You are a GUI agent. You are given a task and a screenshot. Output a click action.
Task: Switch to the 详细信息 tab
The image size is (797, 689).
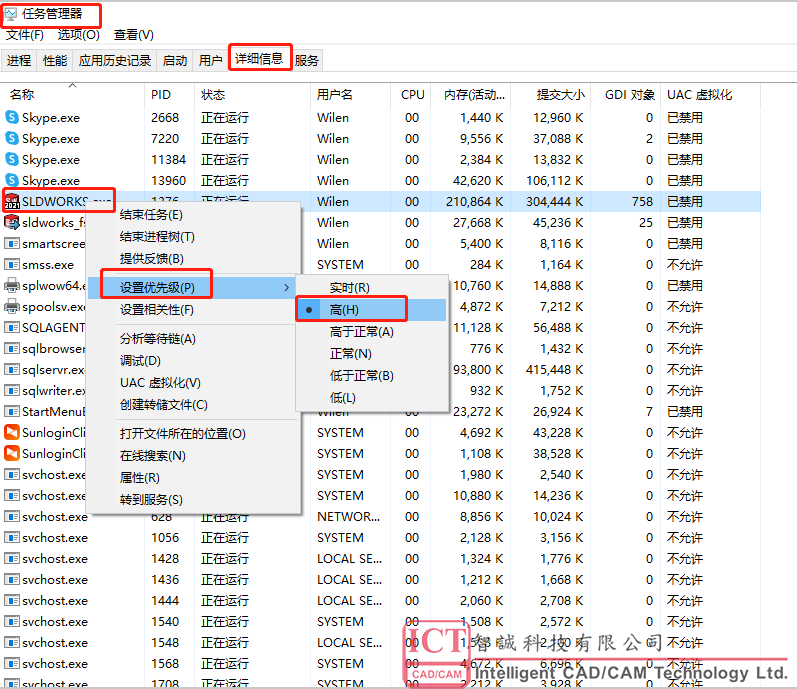(259, 59)
